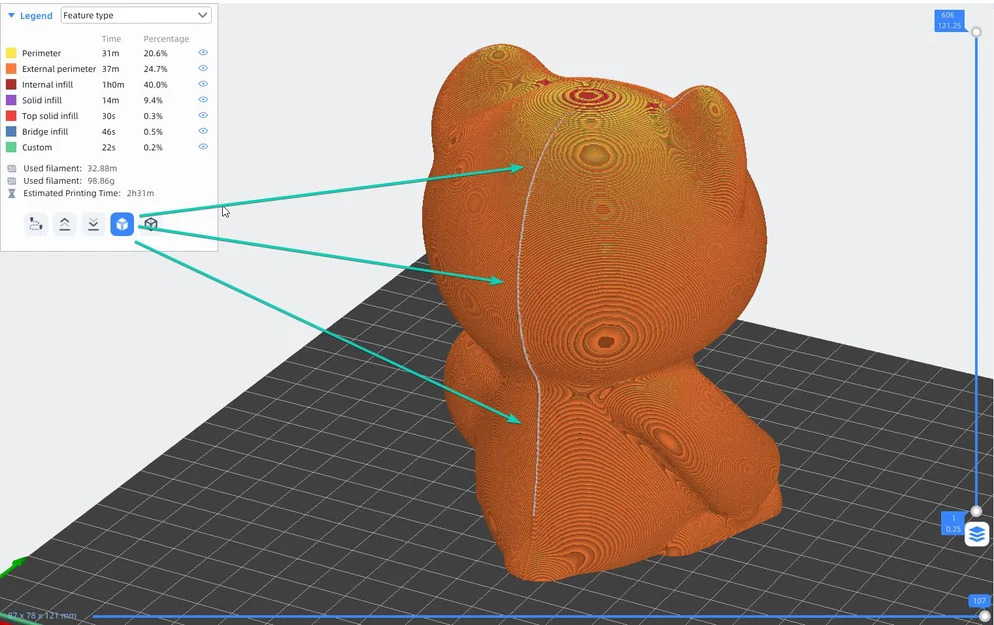Collapse the Legend panel triangle
The width and height of the screenshot is (994, 625).
(x=11, y=15)
